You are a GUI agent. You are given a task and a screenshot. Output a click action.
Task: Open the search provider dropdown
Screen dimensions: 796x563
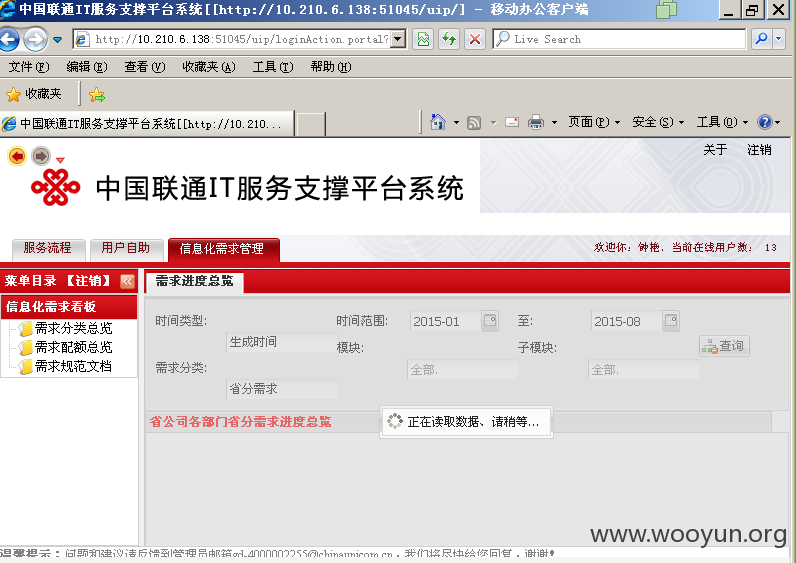click(x=779, y=39)
